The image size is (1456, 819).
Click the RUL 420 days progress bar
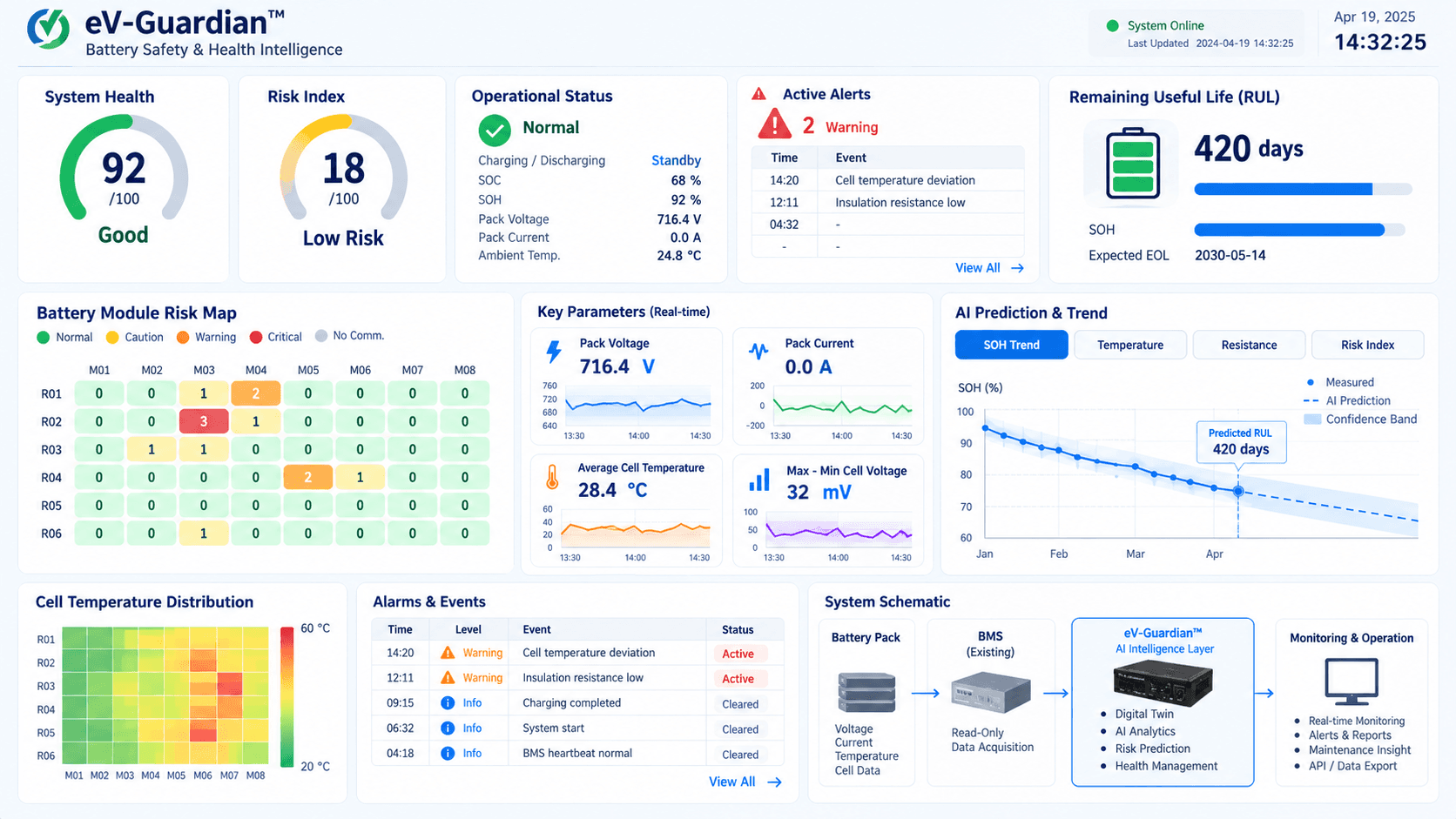coord(1303,189)
